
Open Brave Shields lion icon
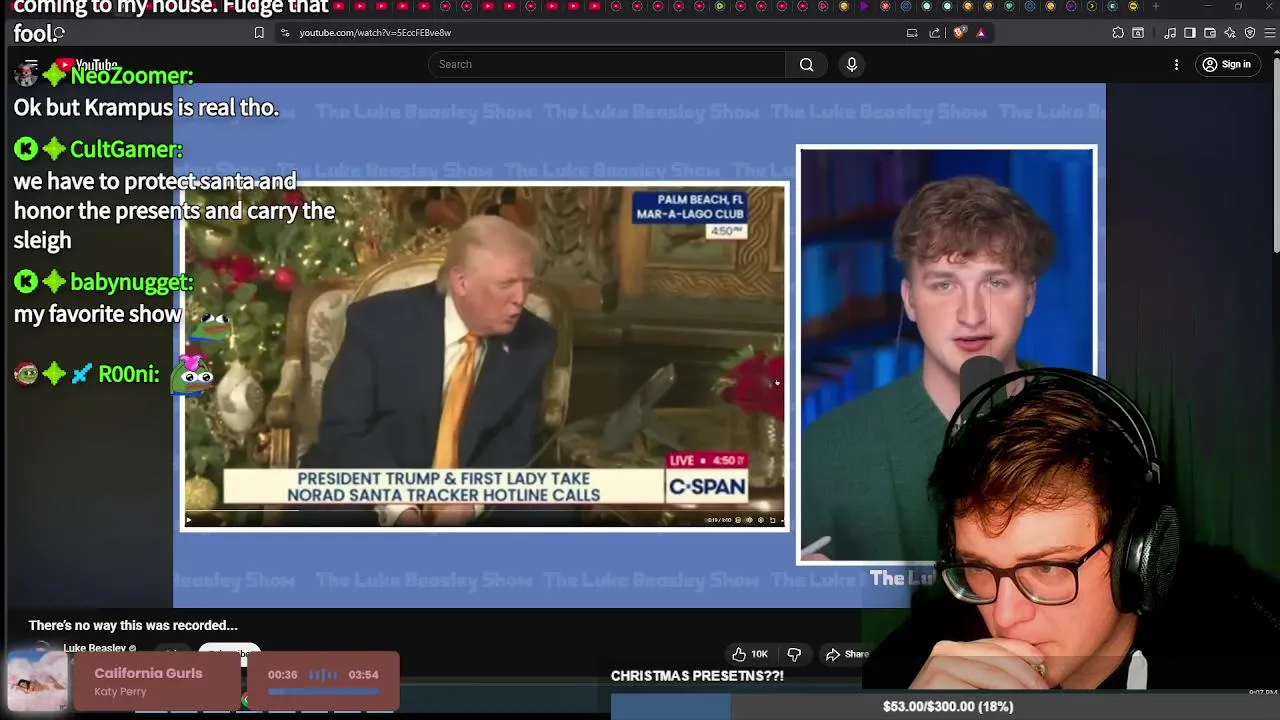(x=960, y=33)
